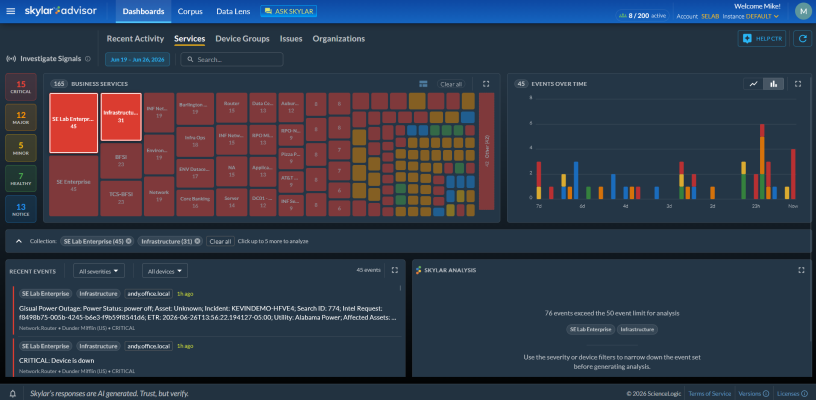Toggle the 15 Critical severity filter
The height and width of the screenshot is (400, 816).
[x=21, y=87]
